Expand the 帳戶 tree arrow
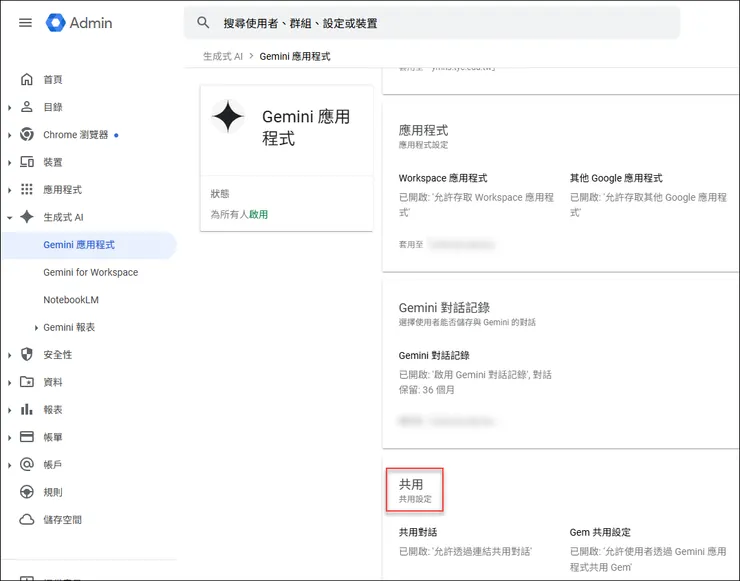 click(x=9, y=465)
